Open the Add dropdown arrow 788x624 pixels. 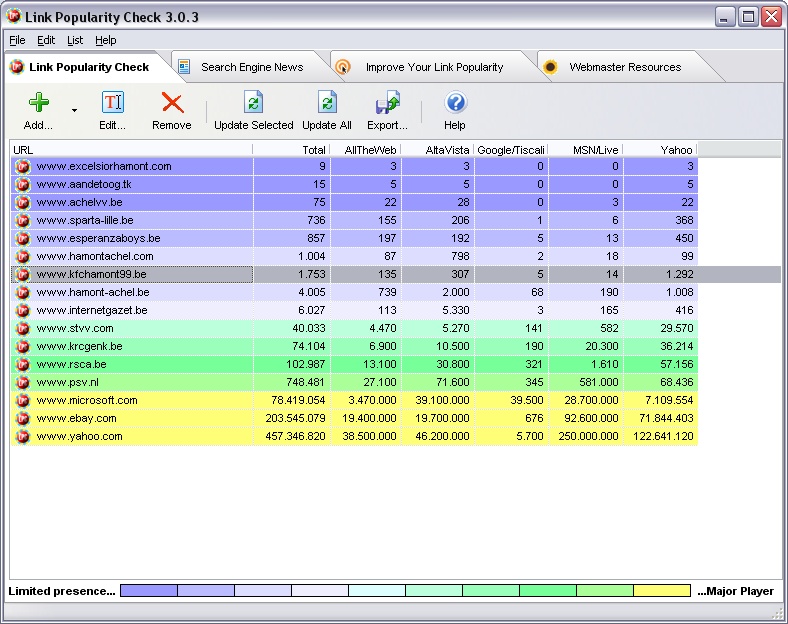[x=74, y=110]
